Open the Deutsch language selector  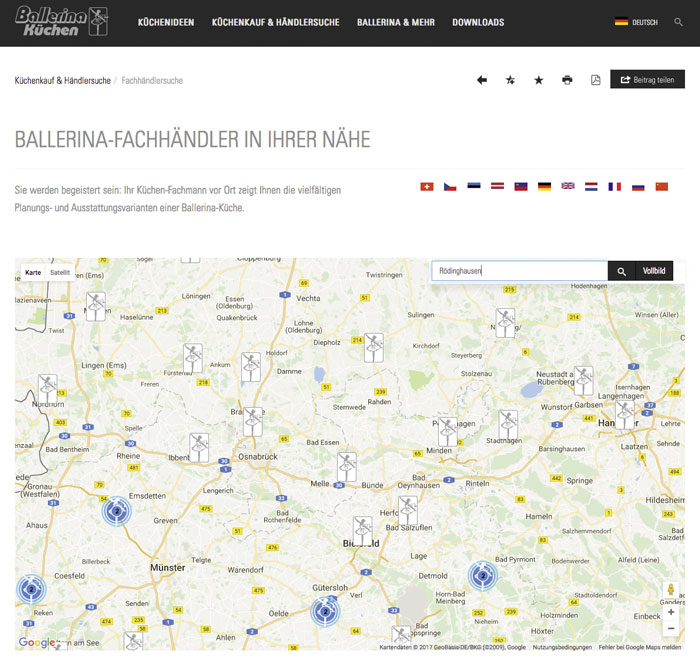(x=636, y=22)
